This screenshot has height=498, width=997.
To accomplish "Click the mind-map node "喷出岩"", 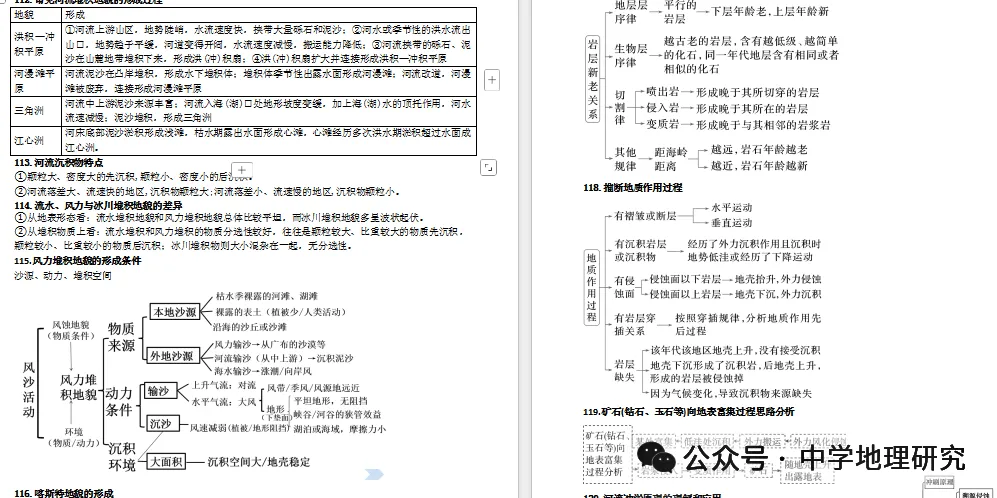I will point(663,92).
